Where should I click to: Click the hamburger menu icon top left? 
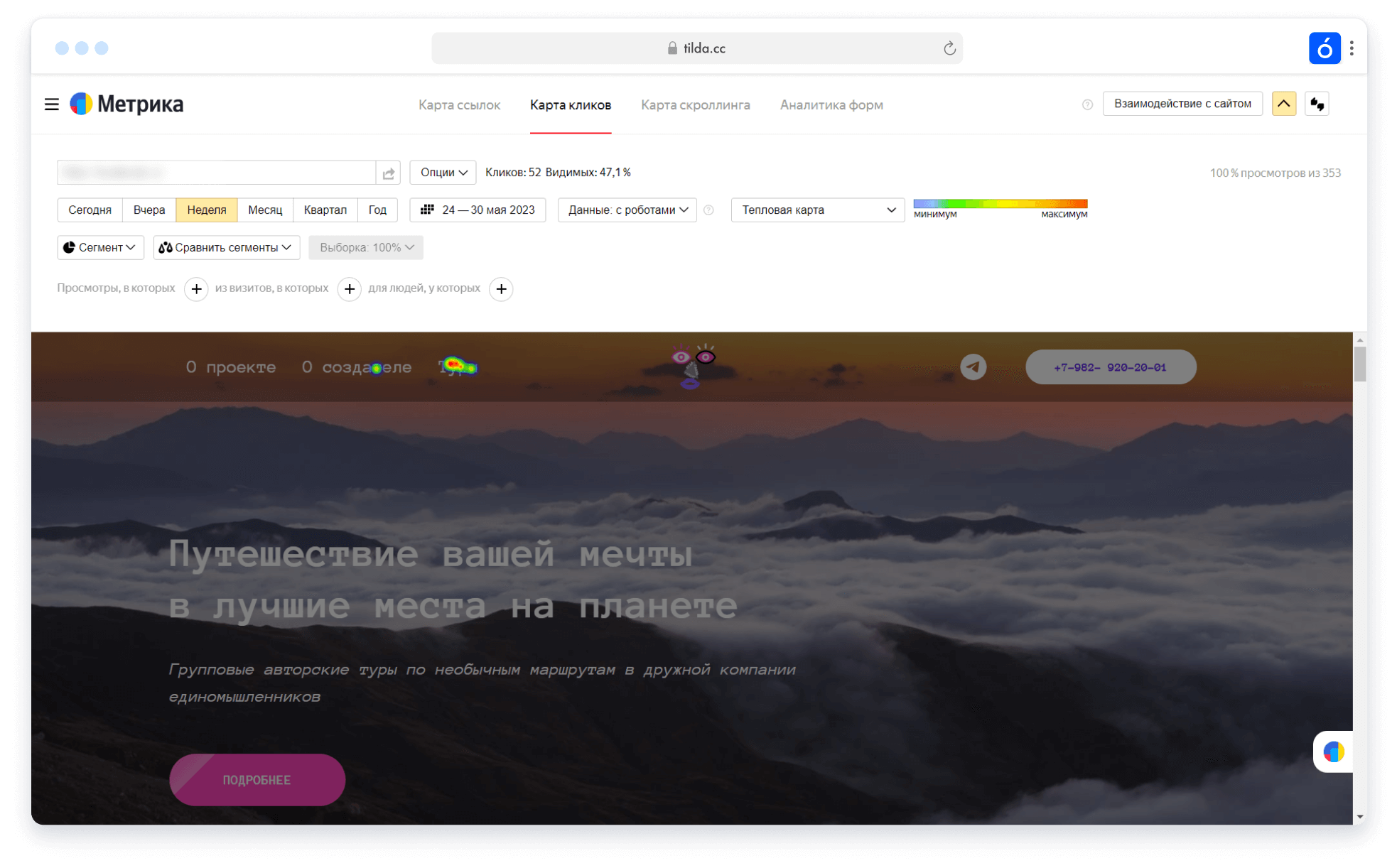pyautogui.click(x=51, y=104)
